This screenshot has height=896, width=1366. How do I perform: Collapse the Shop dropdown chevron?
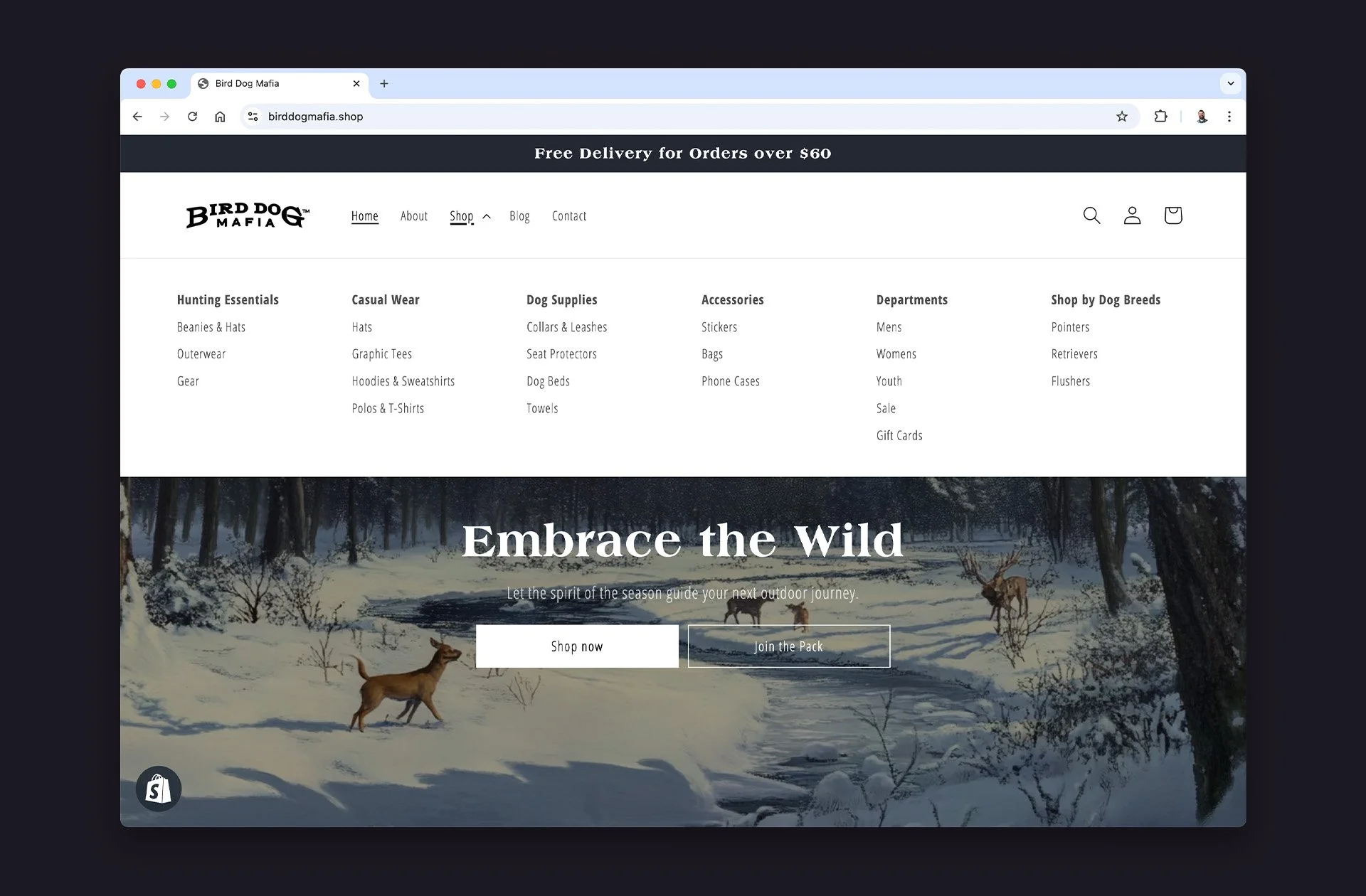[487, 216]
